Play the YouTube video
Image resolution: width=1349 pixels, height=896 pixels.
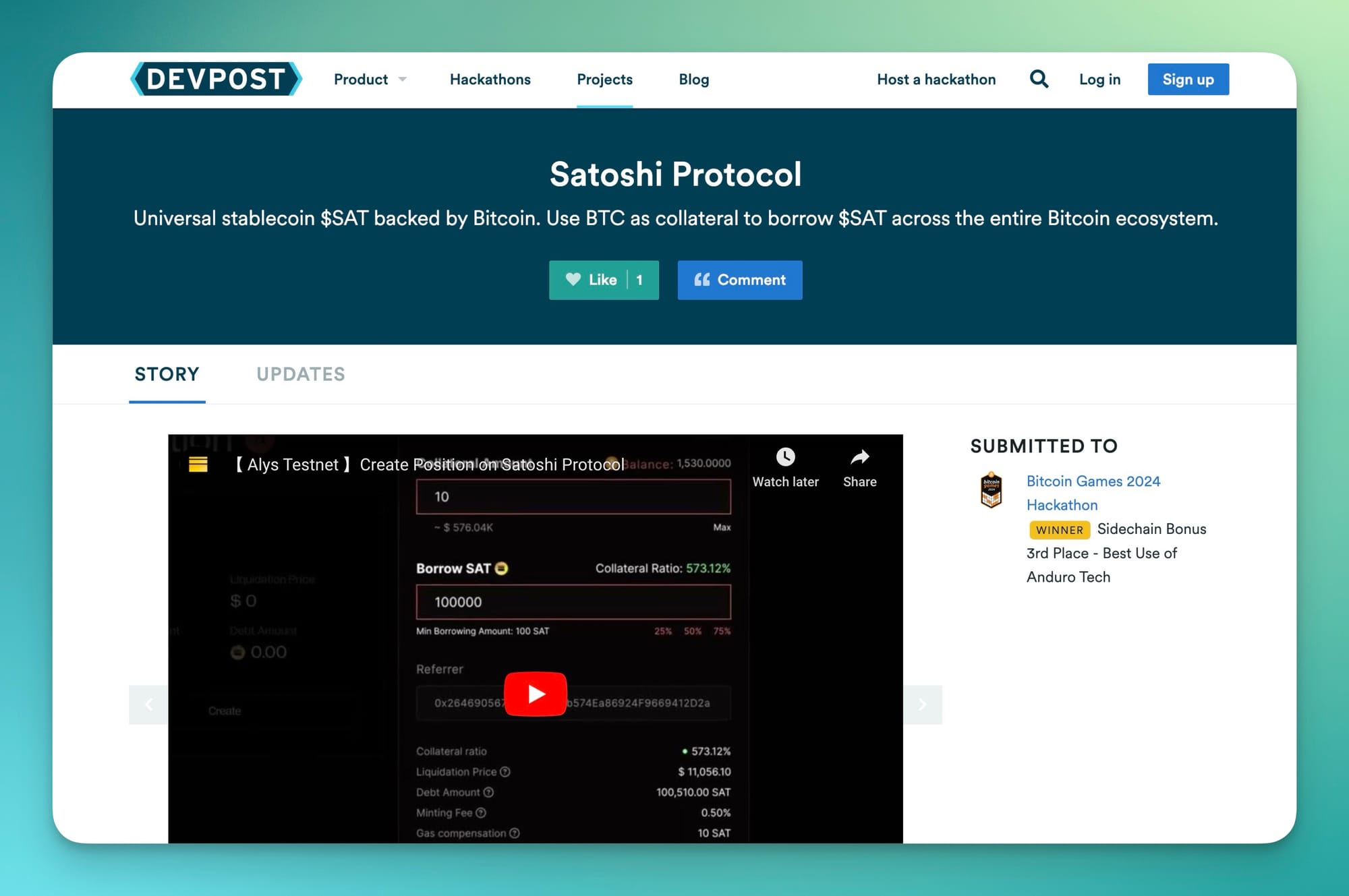point(535,693)
